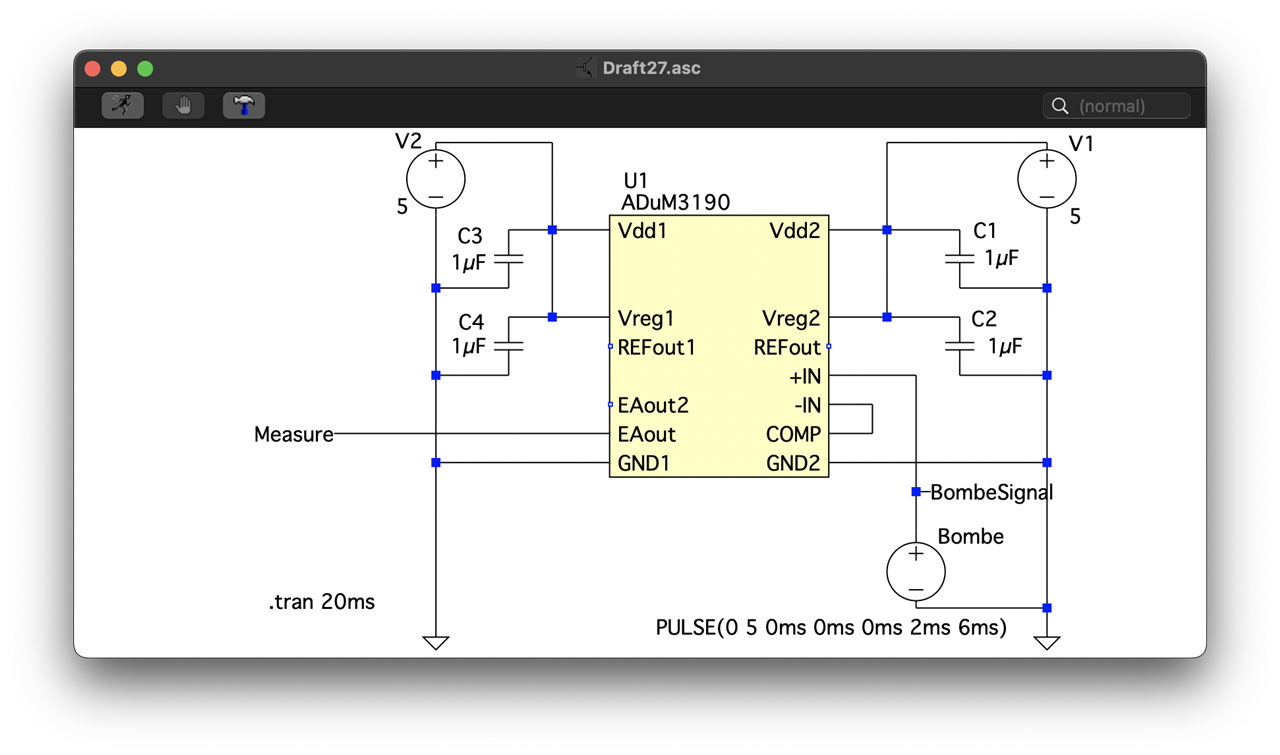Click the value 5 under V1
1280x755 pixels.
1075,216
